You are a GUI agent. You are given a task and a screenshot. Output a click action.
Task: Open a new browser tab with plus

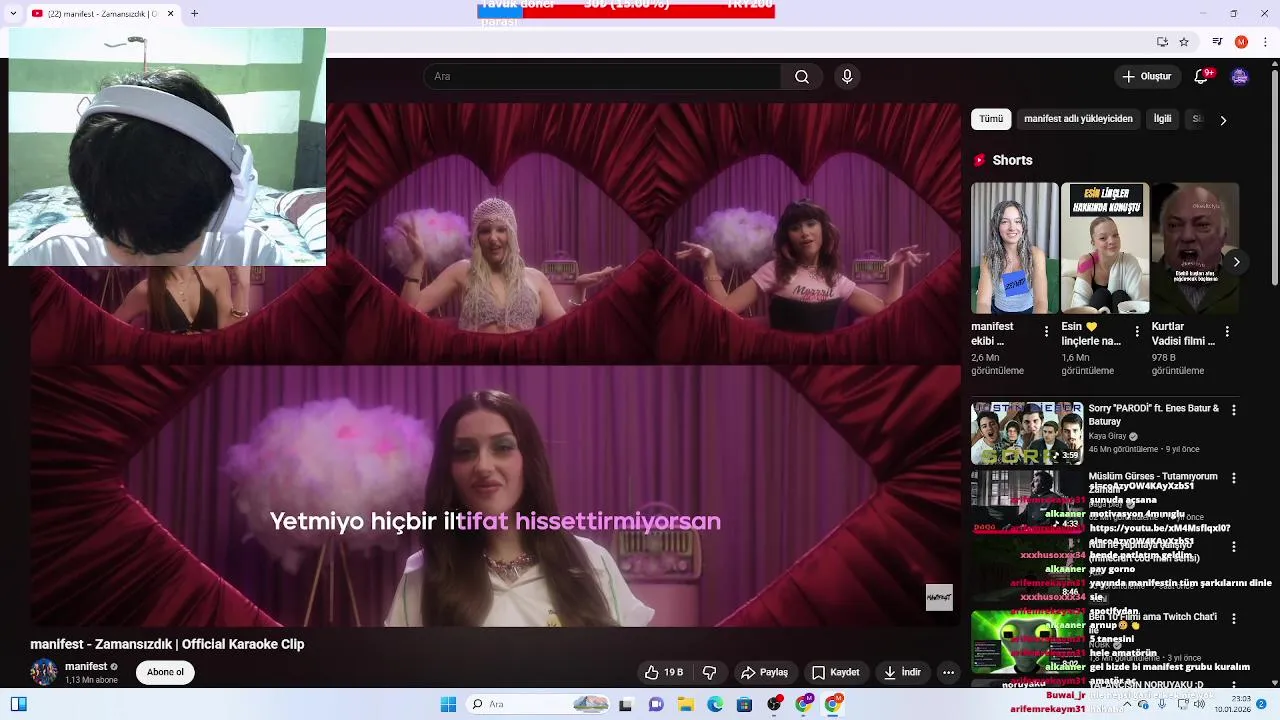[x=194, y=13]
